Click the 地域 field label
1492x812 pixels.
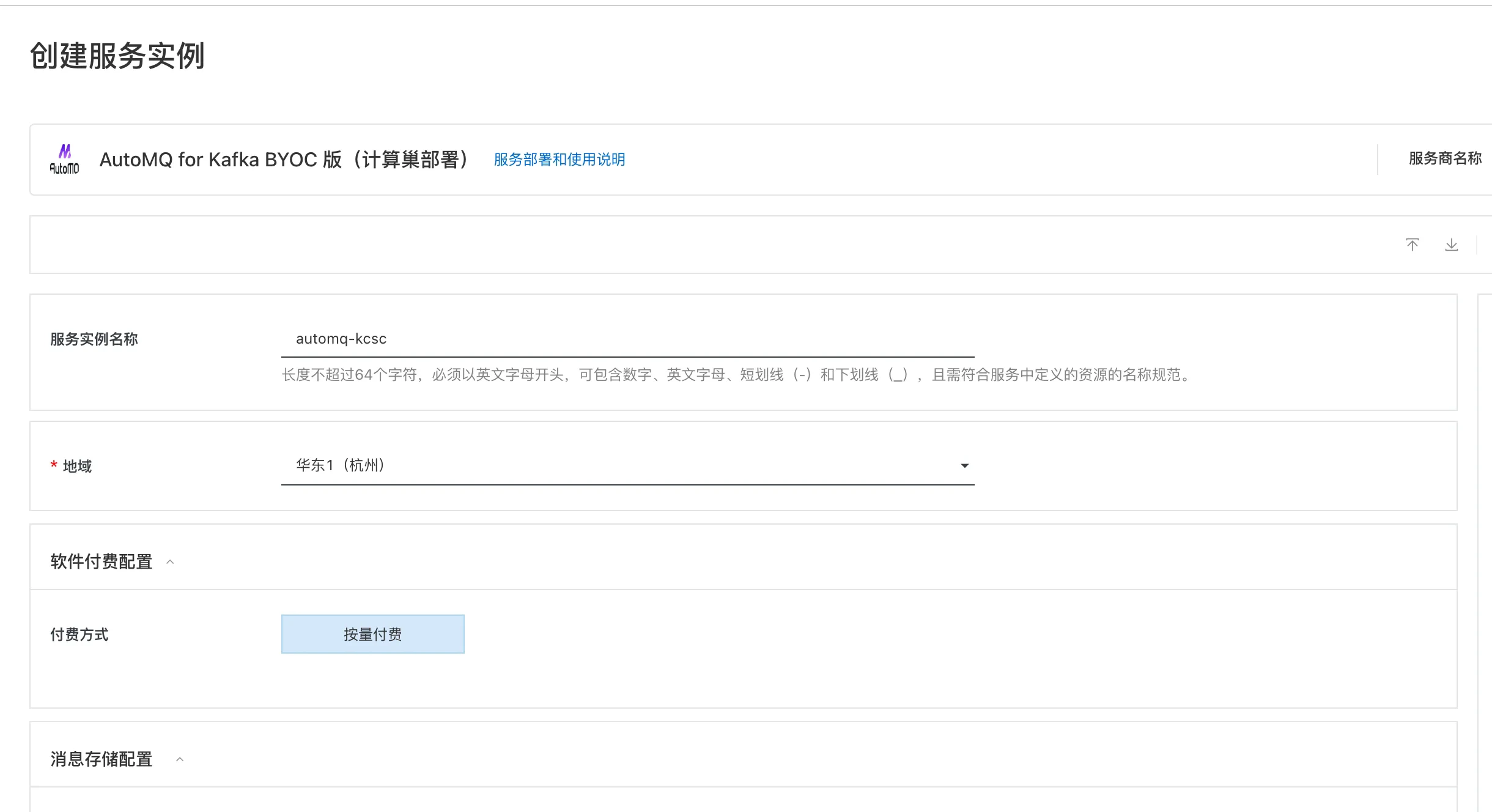pyautogui.click(x=77, y=466)
